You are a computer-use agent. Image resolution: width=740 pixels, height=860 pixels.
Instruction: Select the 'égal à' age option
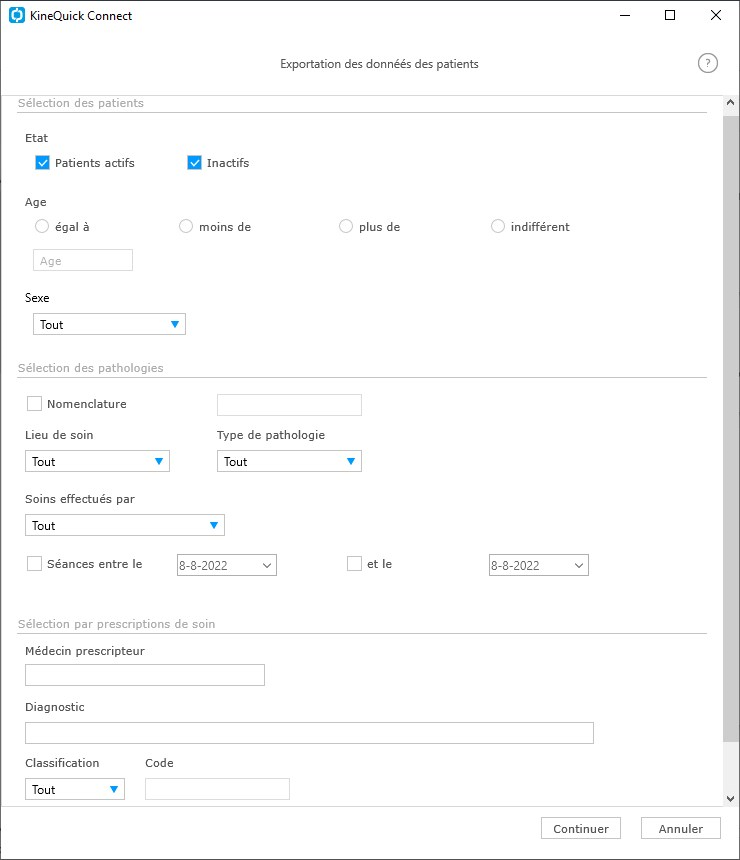coord(42,227)
